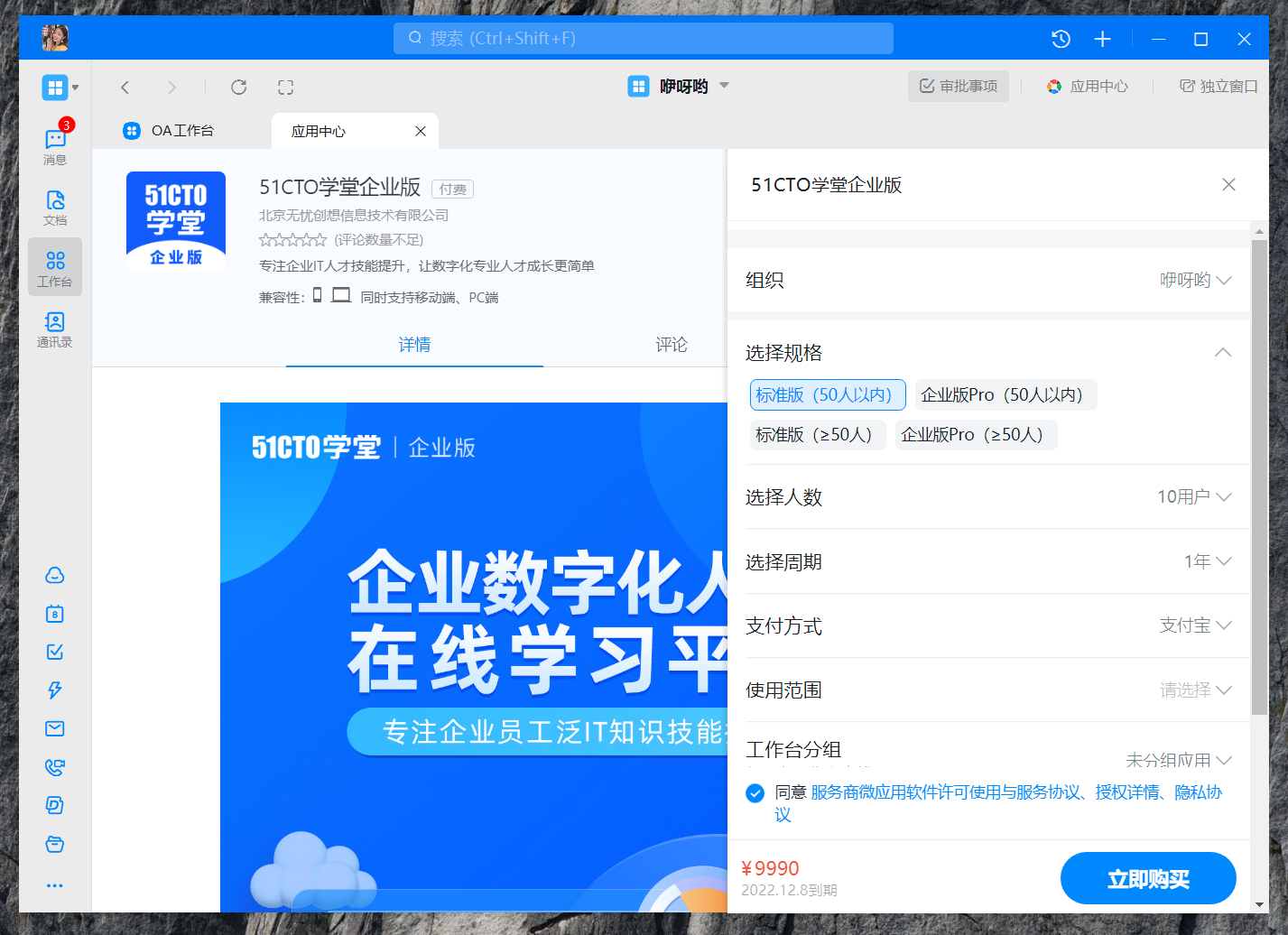Click the back navigation arrow

point(125,87)
